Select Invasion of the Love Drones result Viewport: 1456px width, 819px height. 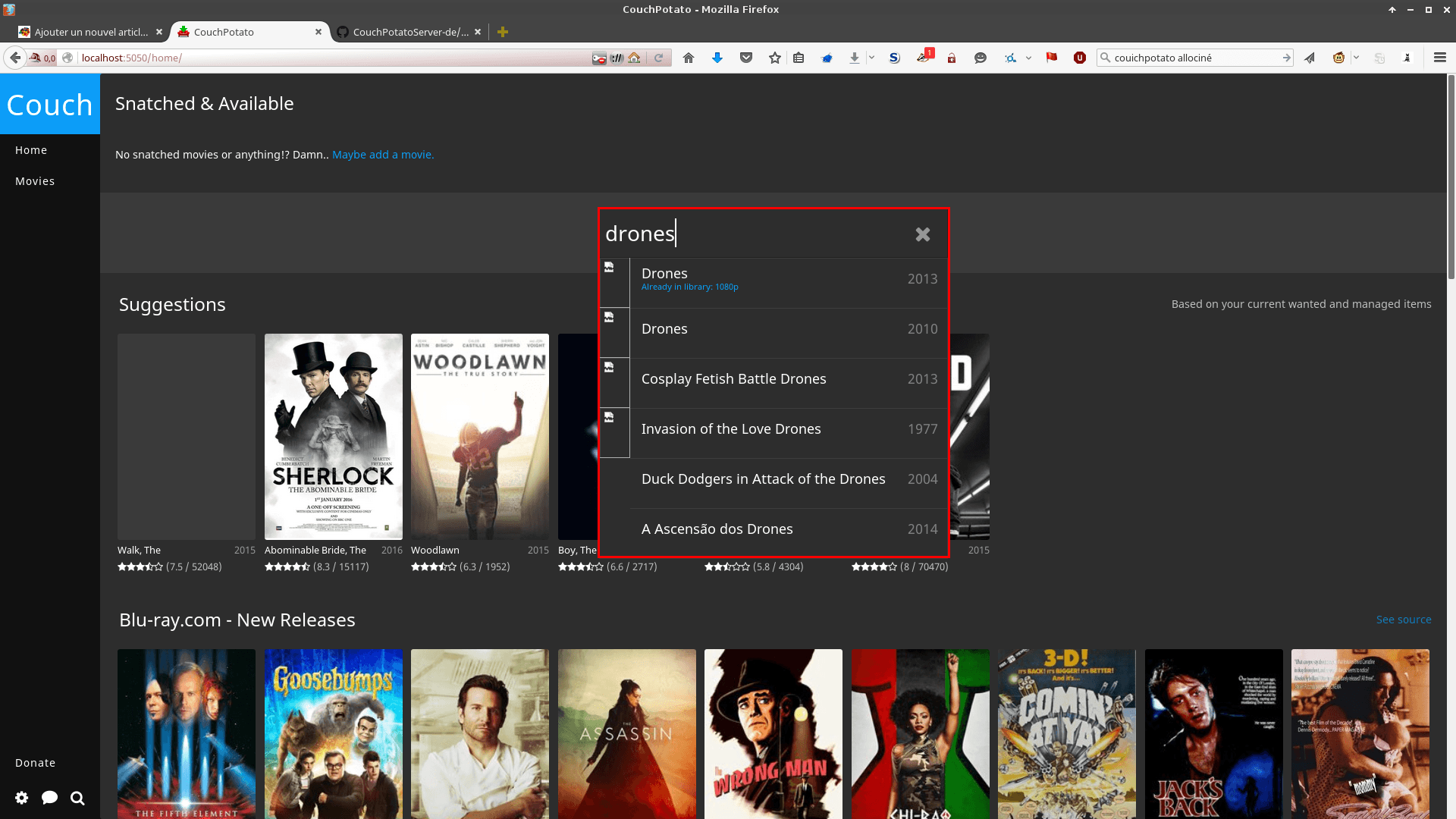(773, 433)
